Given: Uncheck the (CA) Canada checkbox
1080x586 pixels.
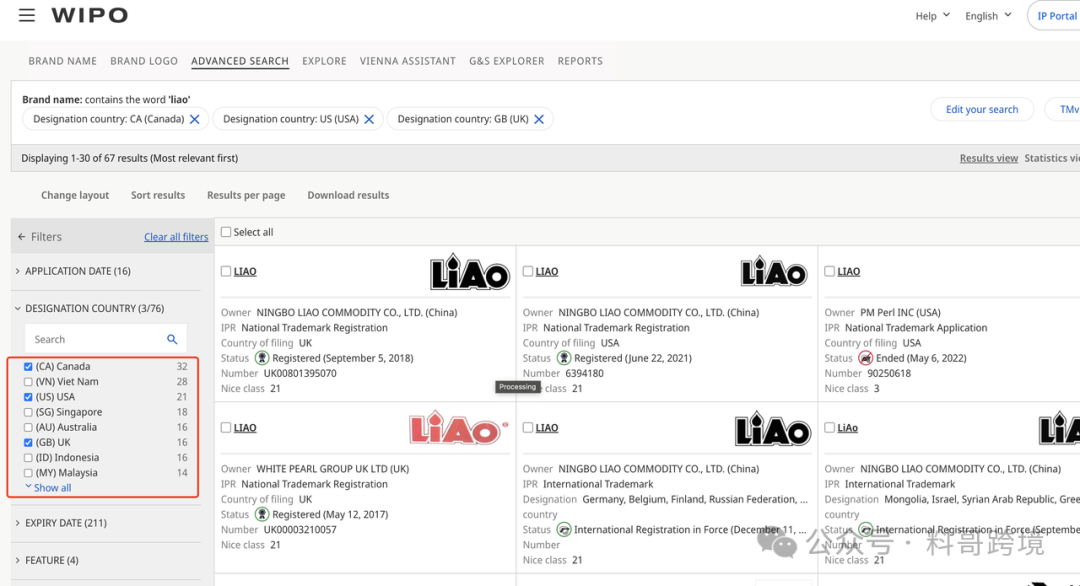Looking at the screenshot, I should click(28, 366).
